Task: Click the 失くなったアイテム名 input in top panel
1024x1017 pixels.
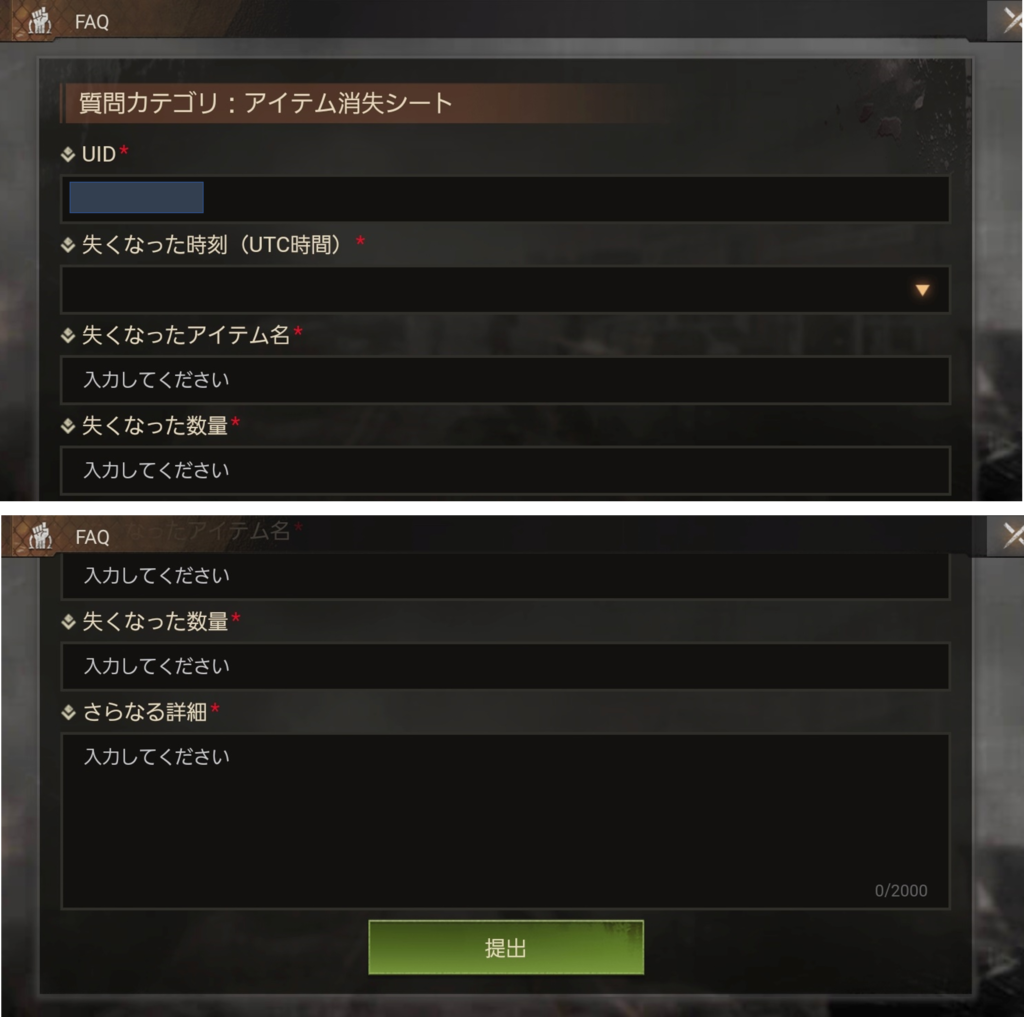Action: (505, 379)
